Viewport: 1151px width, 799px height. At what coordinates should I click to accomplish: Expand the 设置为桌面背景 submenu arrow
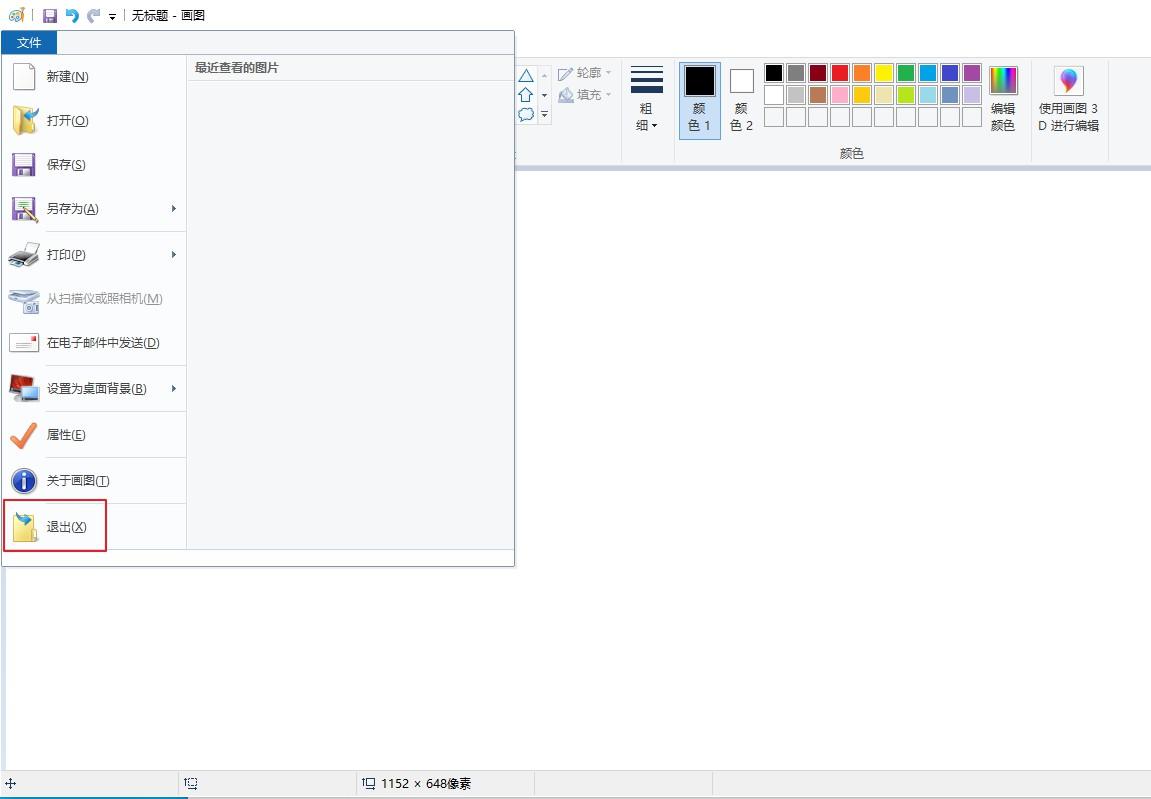[x=174, y=388]
